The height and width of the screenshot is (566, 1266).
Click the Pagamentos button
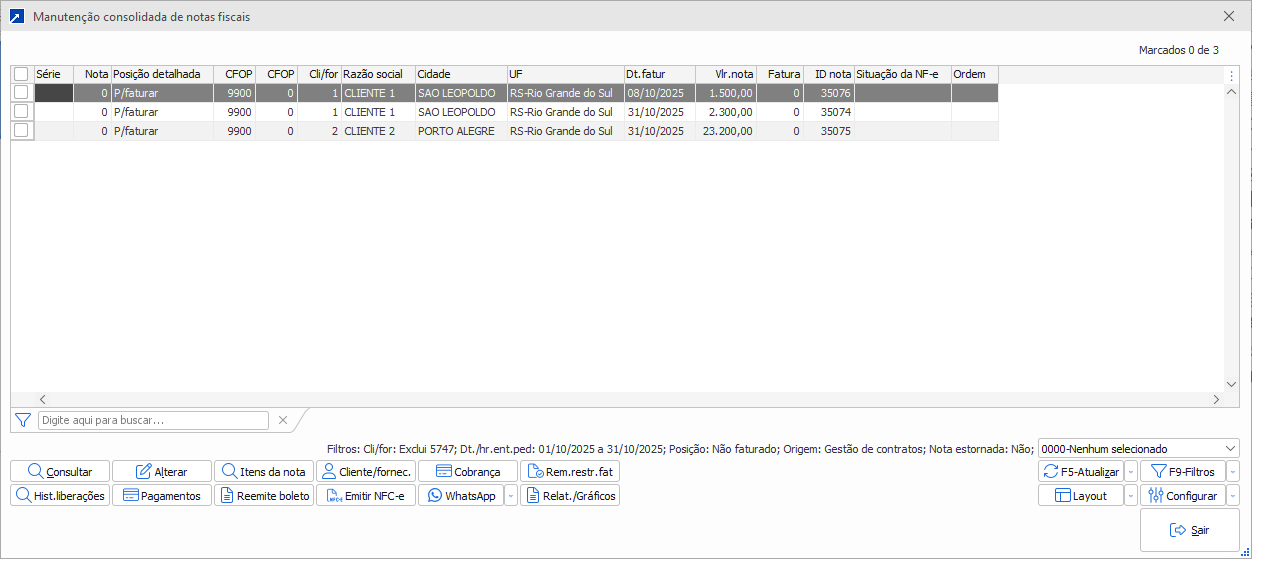pos(162,495)
